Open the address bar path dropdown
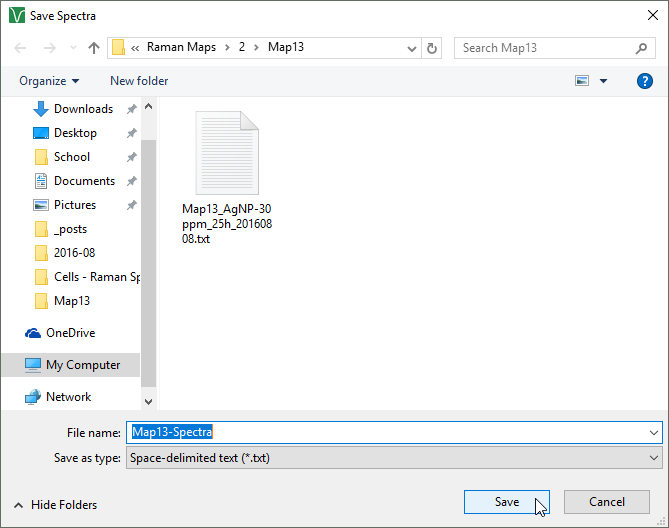 point(413,48)
